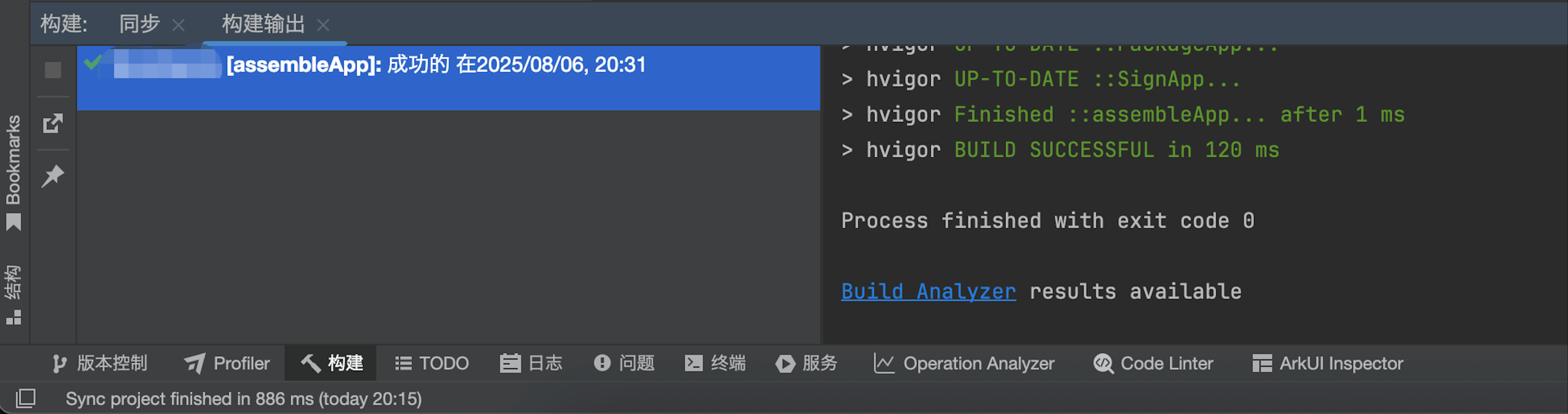1568x414 pixels.
Task: Open the 结构 structure side panel
Action: (x=13, y=295)
